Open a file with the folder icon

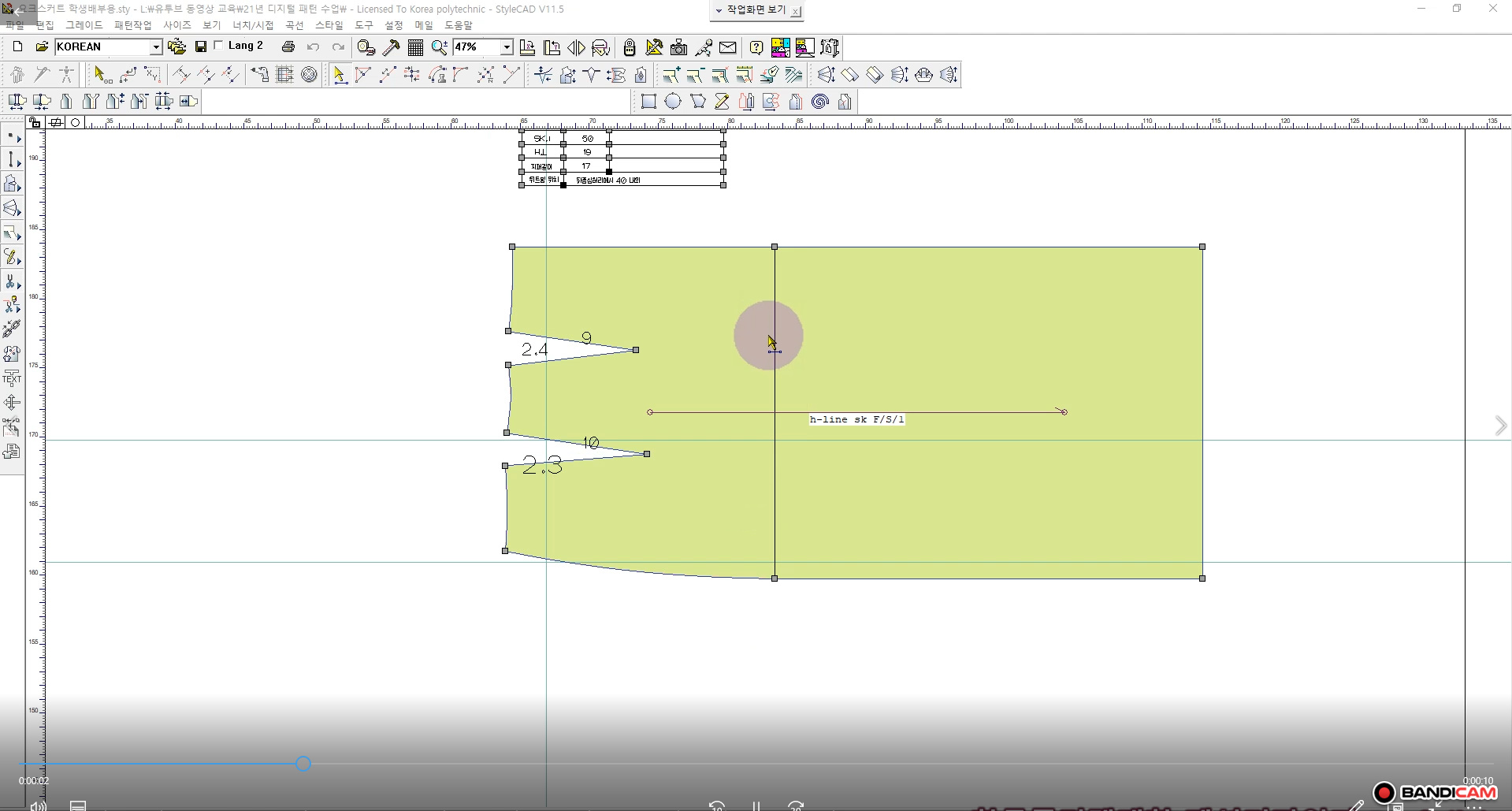[x=42, y=47]
